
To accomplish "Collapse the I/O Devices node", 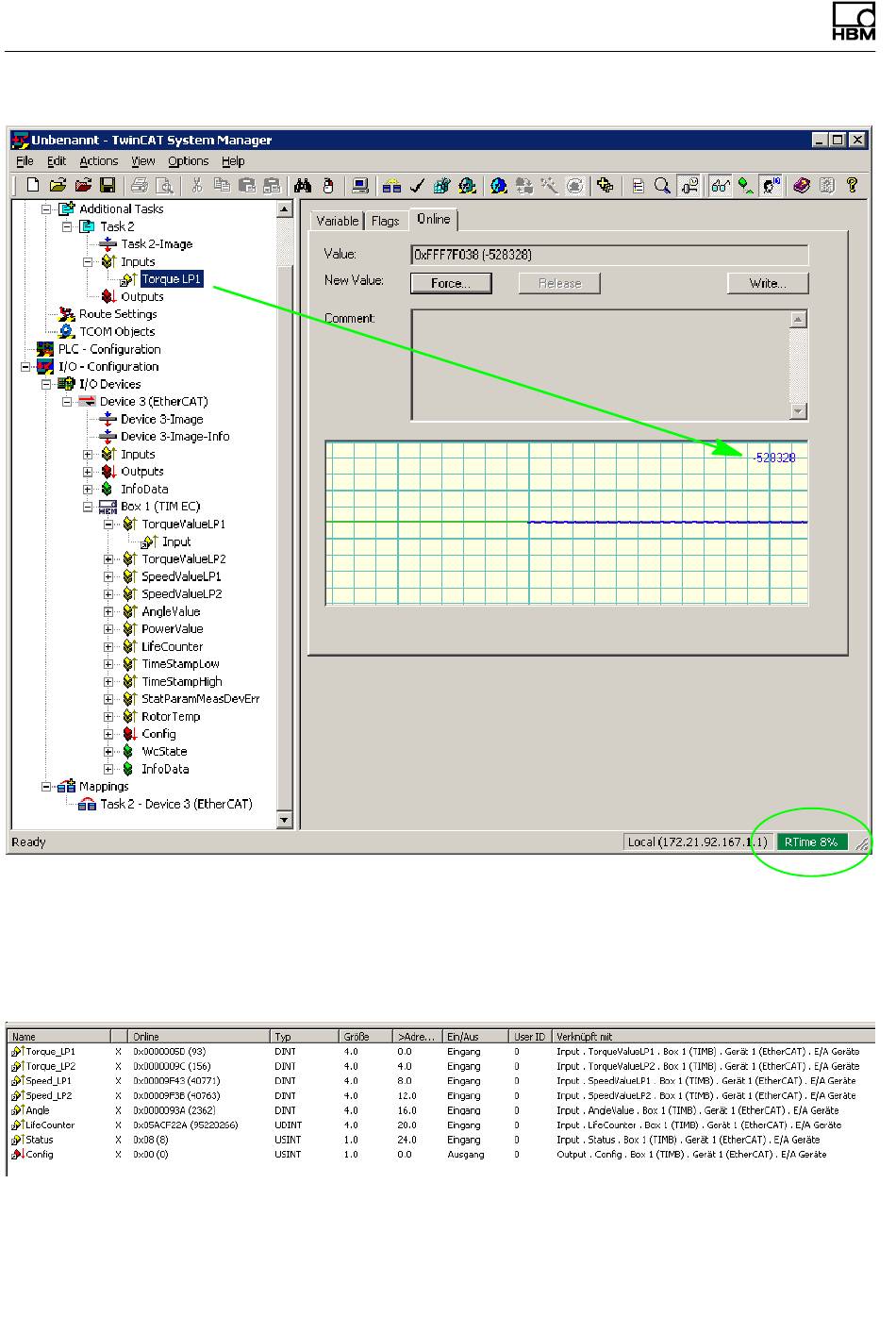I will pyautogui.click(x=46, y=384).
